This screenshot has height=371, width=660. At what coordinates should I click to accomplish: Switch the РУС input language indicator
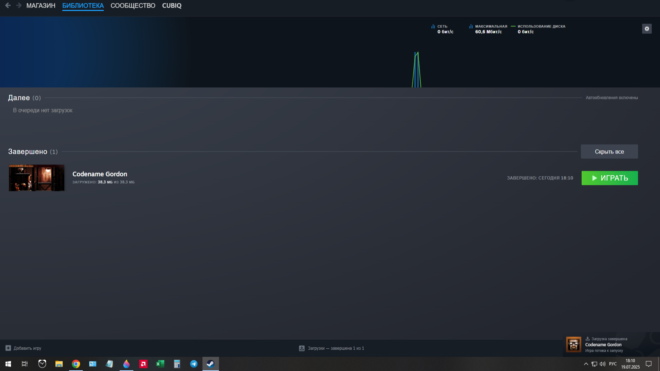[x=613, y=364]
